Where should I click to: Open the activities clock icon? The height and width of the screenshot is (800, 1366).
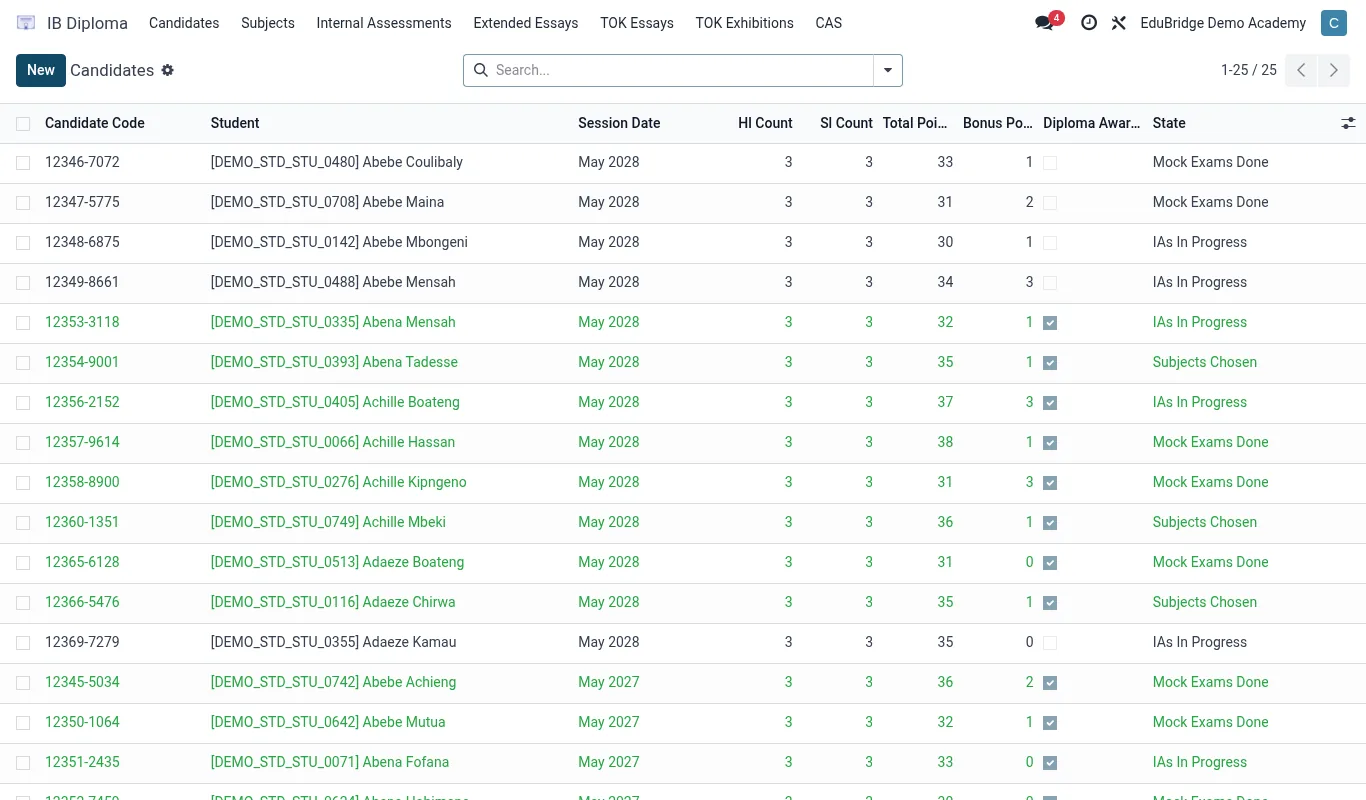[x=1089, y=23]
